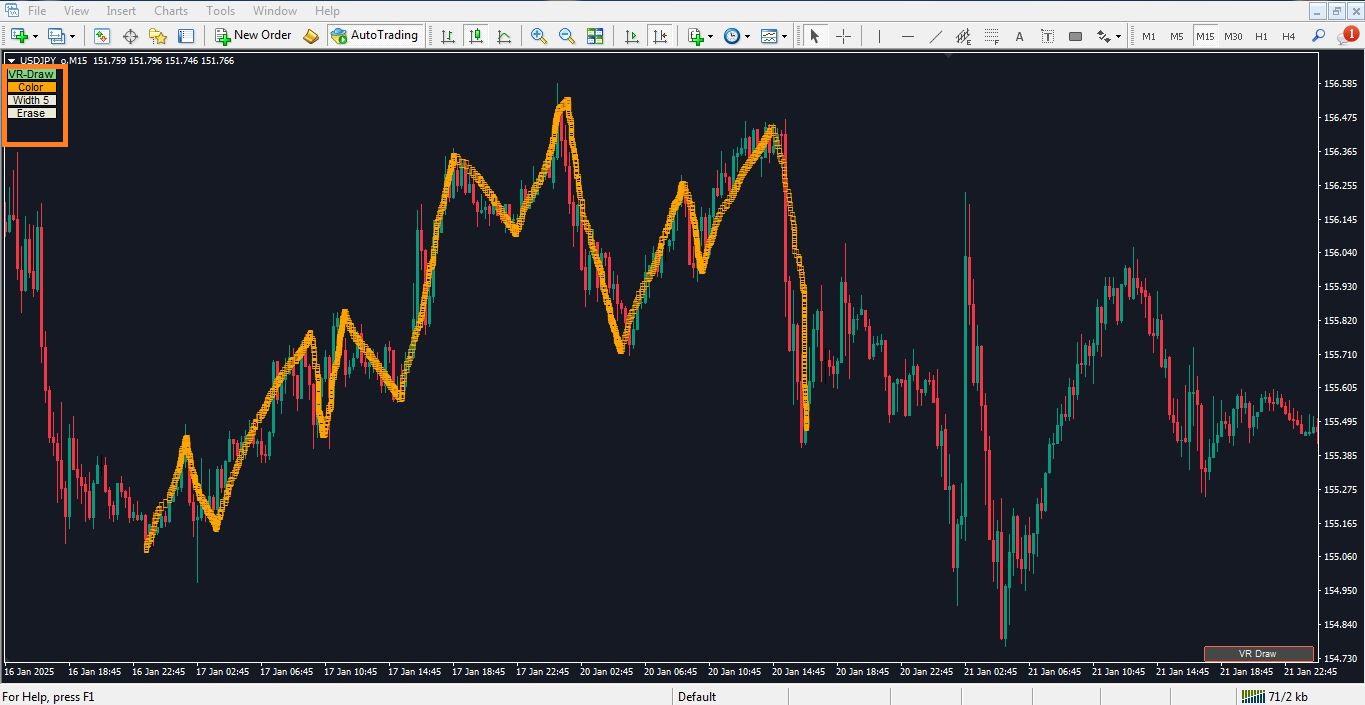Open the Window menu
Viewport: 1365px width, 705px height.
(274, 11)
